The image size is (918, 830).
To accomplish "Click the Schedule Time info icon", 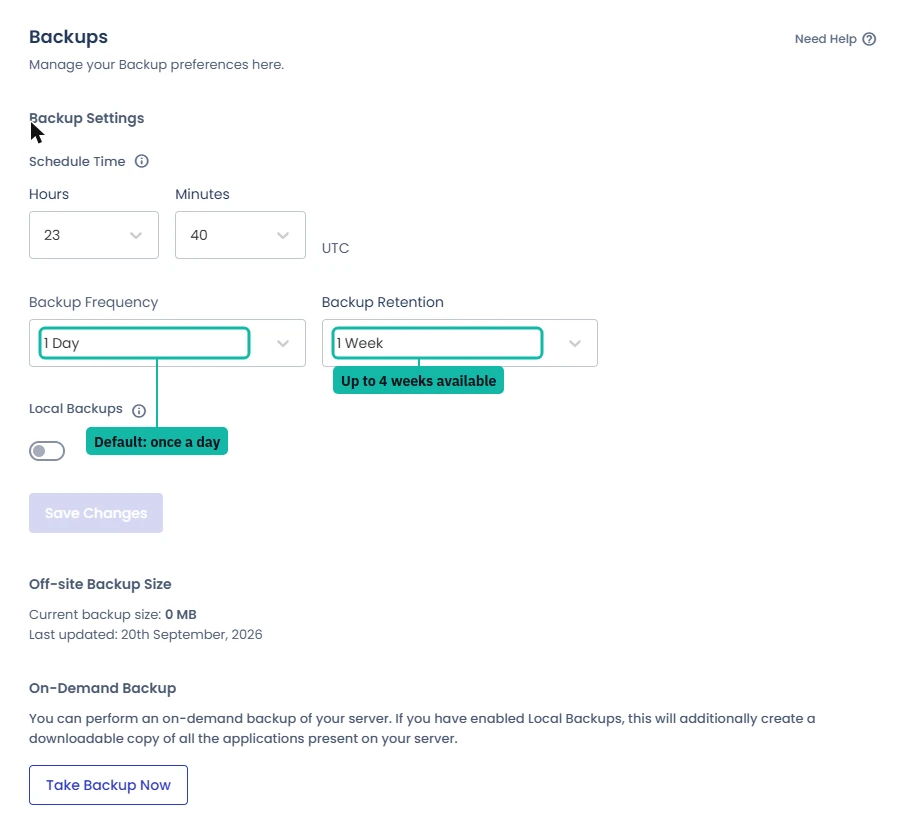I will point(142,161).
